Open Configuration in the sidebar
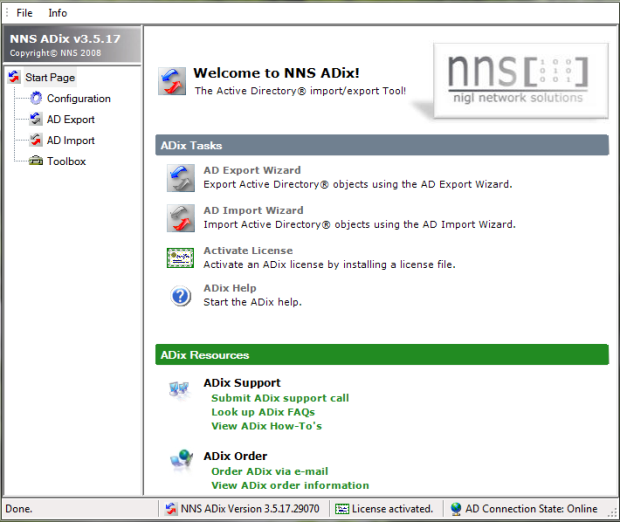The height and width of the screenshot is (522, 620). click(x=79, y=98)
